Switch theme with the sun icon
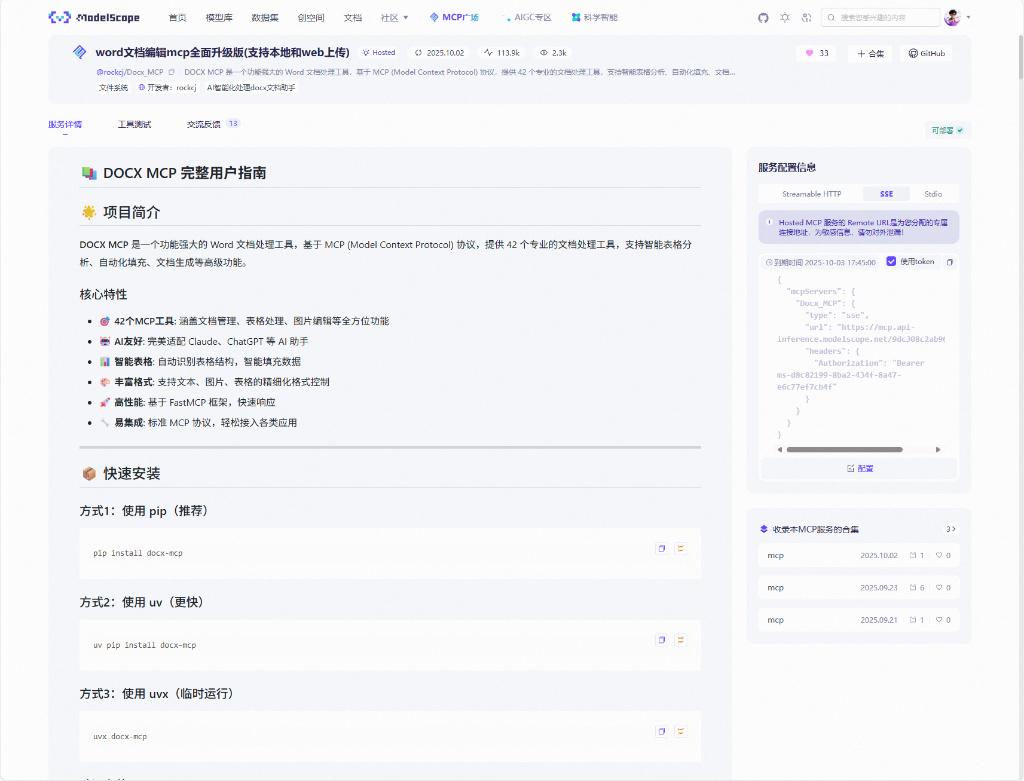This screenshot has width=1024, height=781. click(785, 18)
